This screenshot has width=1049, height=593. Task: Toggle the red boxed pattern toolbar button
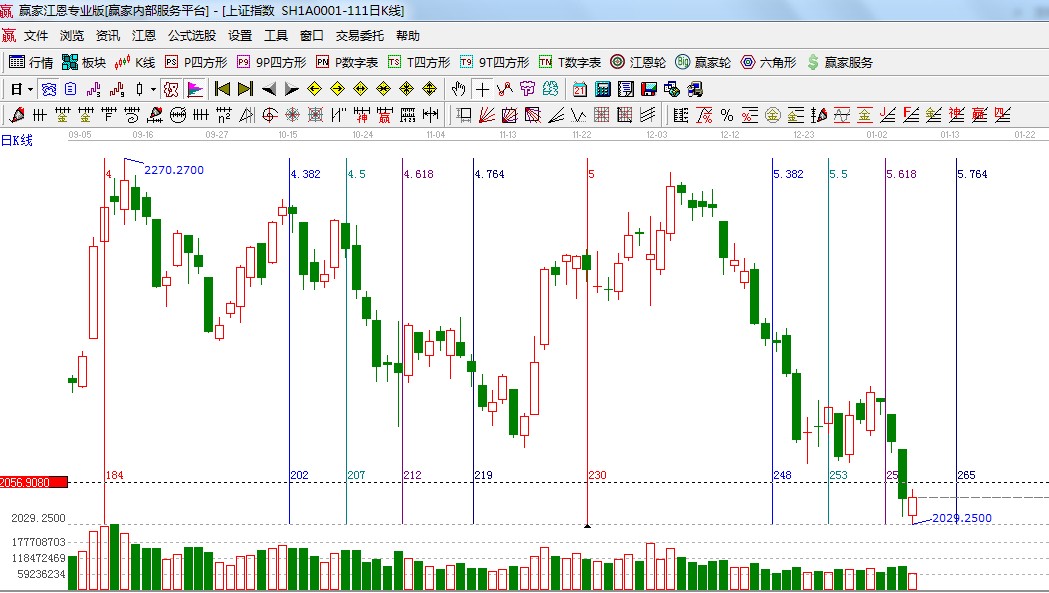tap(171, 89)
